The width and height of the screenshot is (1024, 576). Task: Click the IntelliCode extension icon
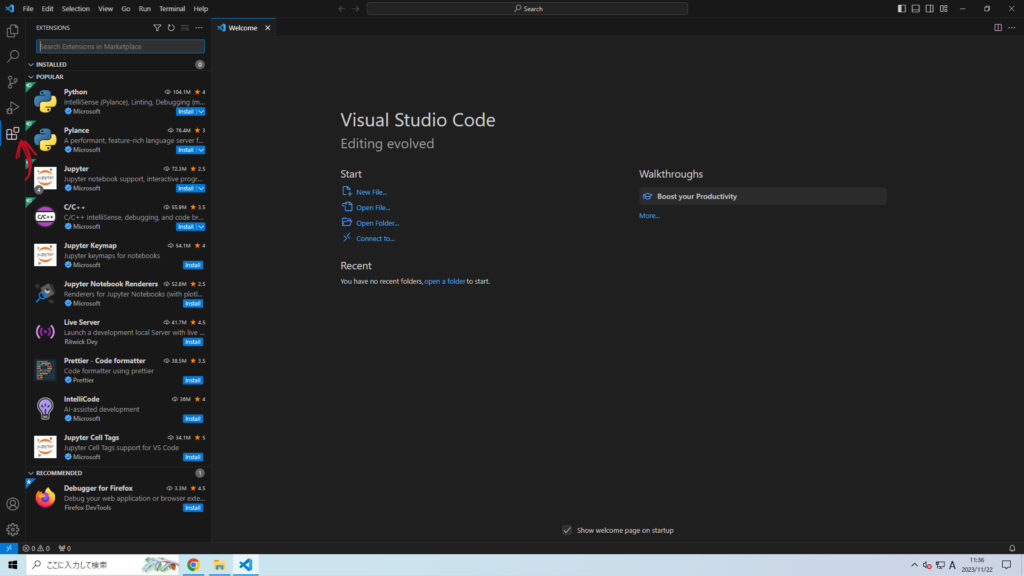click(45, 409)
